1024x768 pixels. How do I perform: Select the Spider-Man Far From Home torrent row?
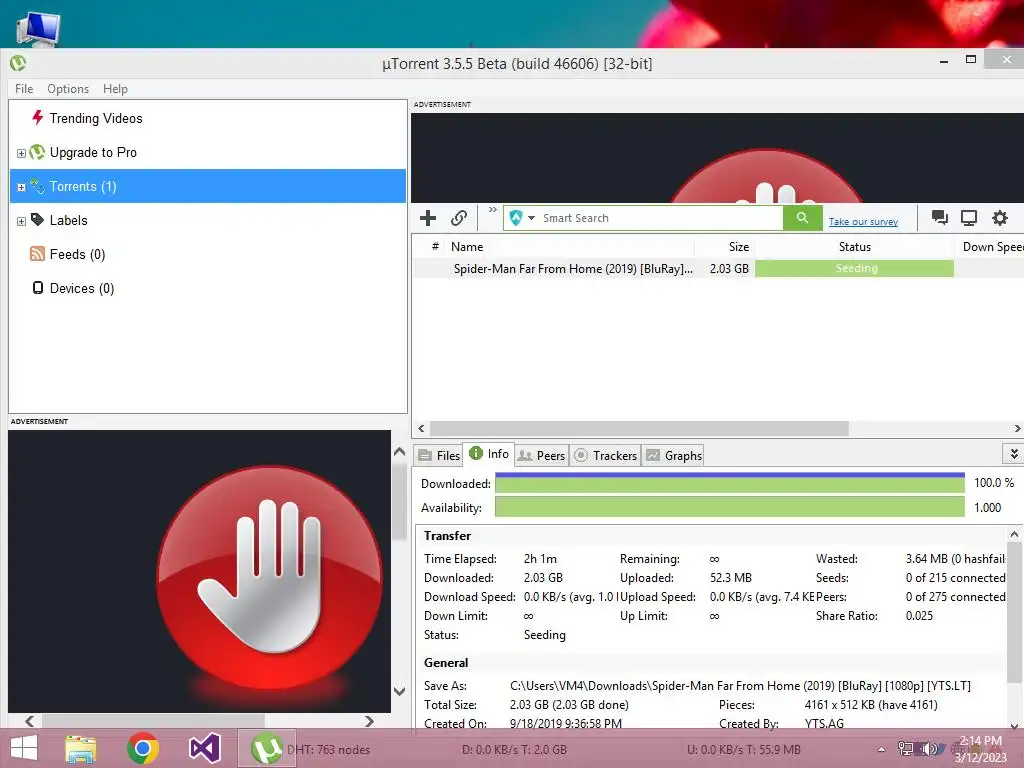coord(718,268)
